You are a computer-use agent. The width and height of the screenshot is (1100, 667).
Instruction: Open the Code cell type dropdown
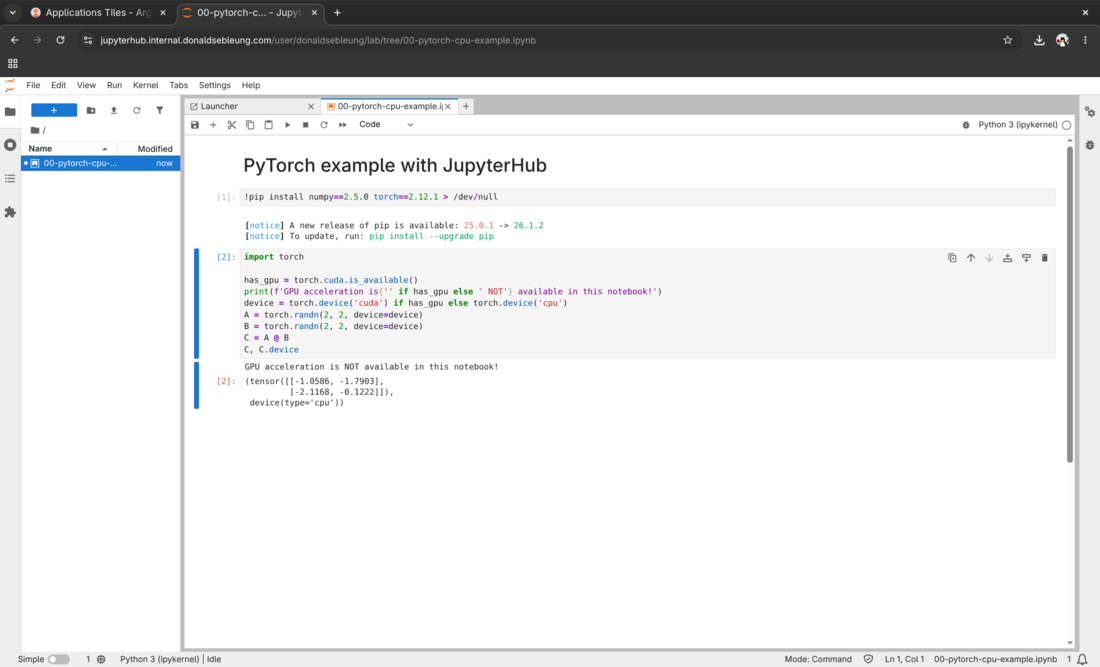pyautogui.click(x=386, y=125)
